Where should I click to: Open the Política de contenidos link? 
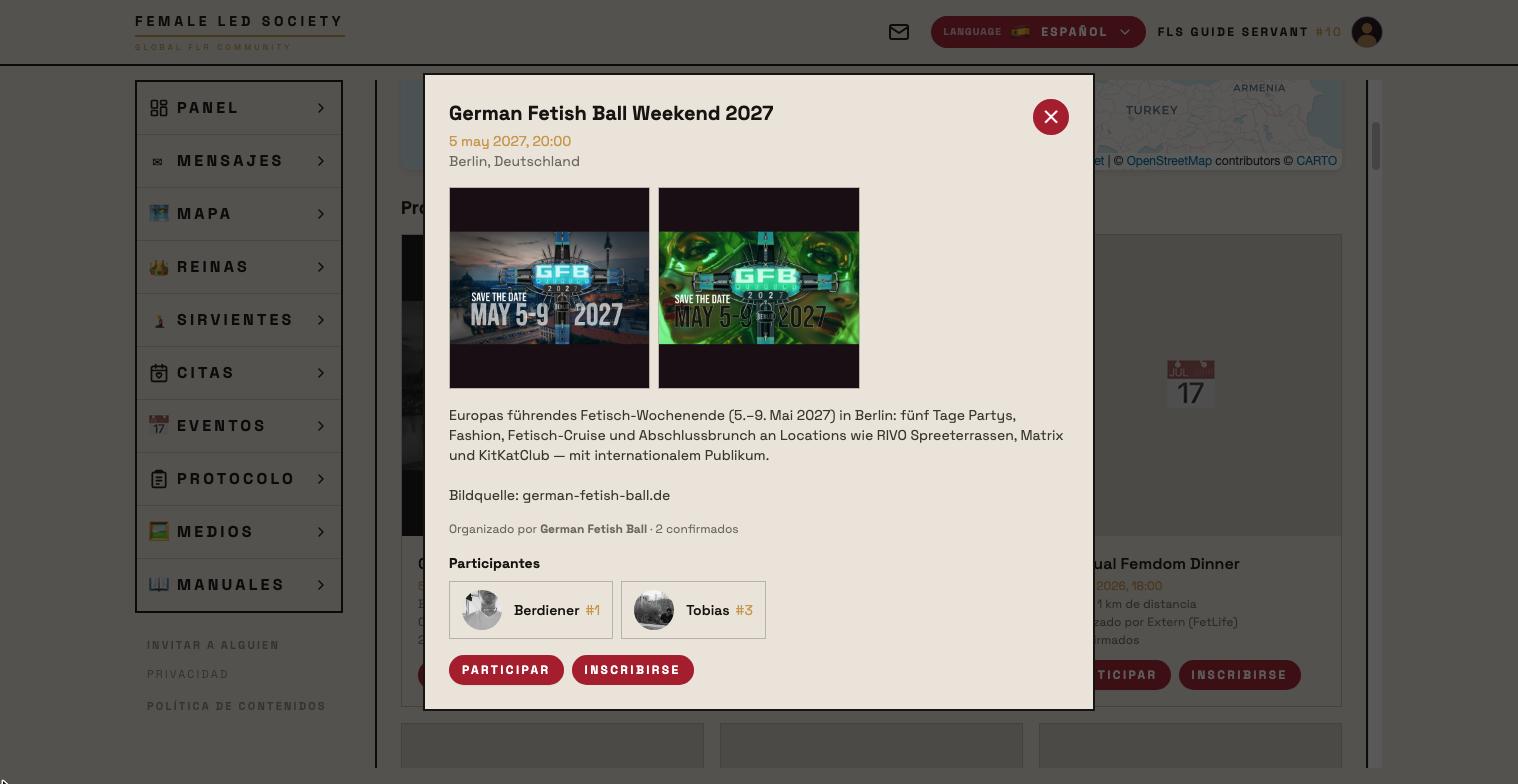point(236,706)
